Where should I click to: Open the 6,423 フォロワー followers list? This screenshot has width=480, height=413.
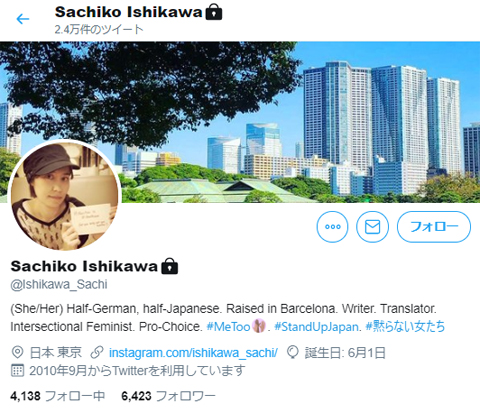pos(168,396)
